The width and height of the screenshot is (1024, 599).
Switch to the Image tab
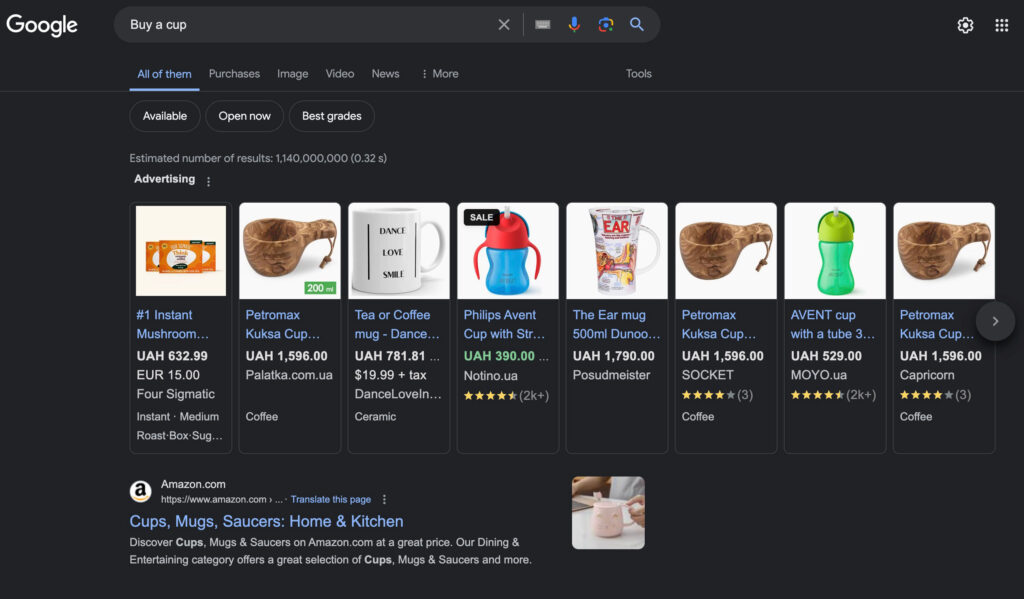[293, 74]
